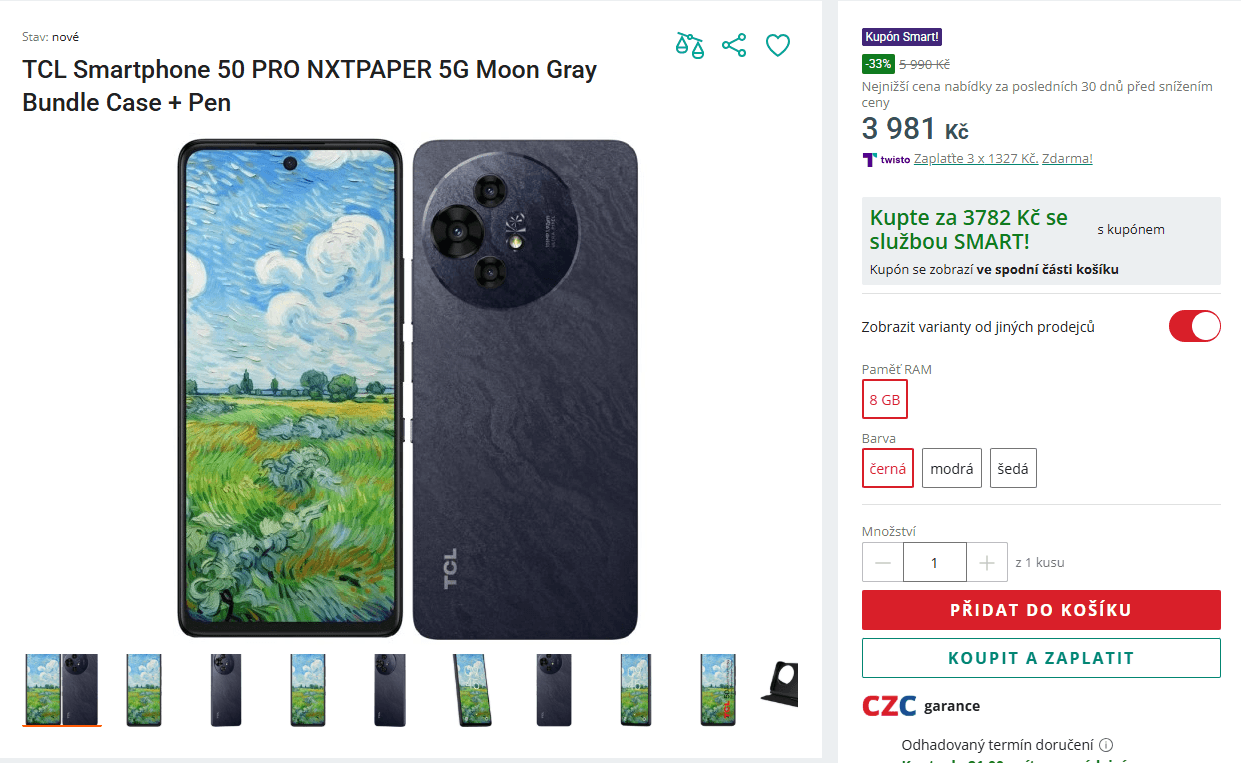1241x763 pixels.
Task: Choose the modrá color variant
Action: (x=951, y=467)
